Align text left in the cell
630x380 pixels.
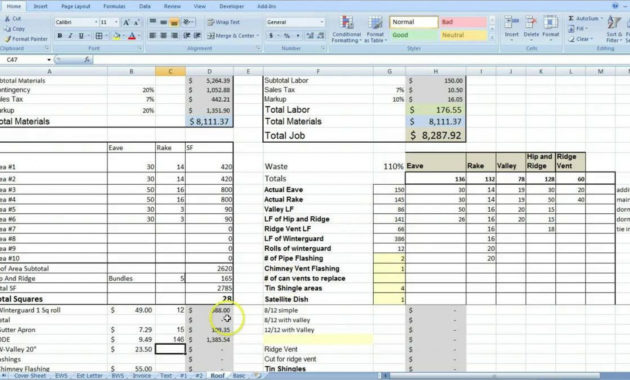(x=153, y=36)
